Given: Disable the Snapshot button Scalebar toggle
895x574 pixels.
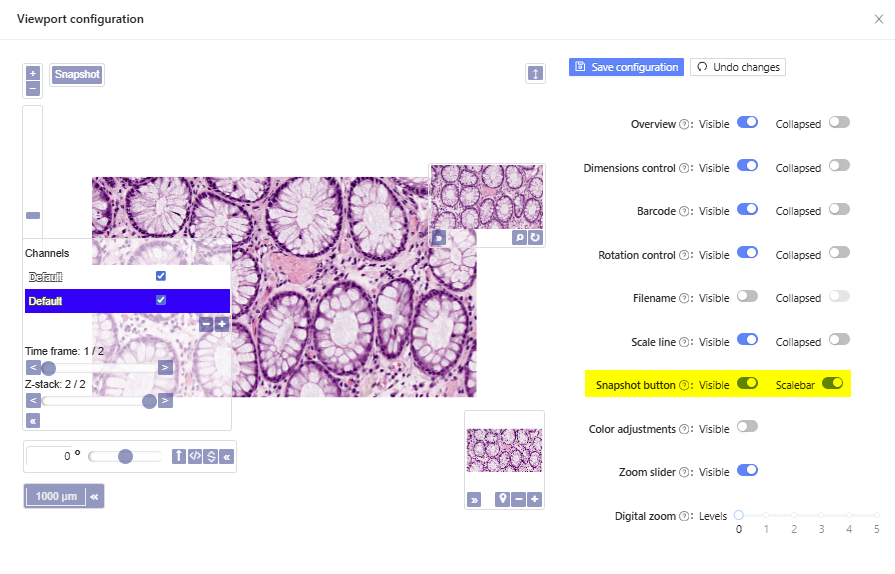Looking at the screenshot, I should [833, 383].
